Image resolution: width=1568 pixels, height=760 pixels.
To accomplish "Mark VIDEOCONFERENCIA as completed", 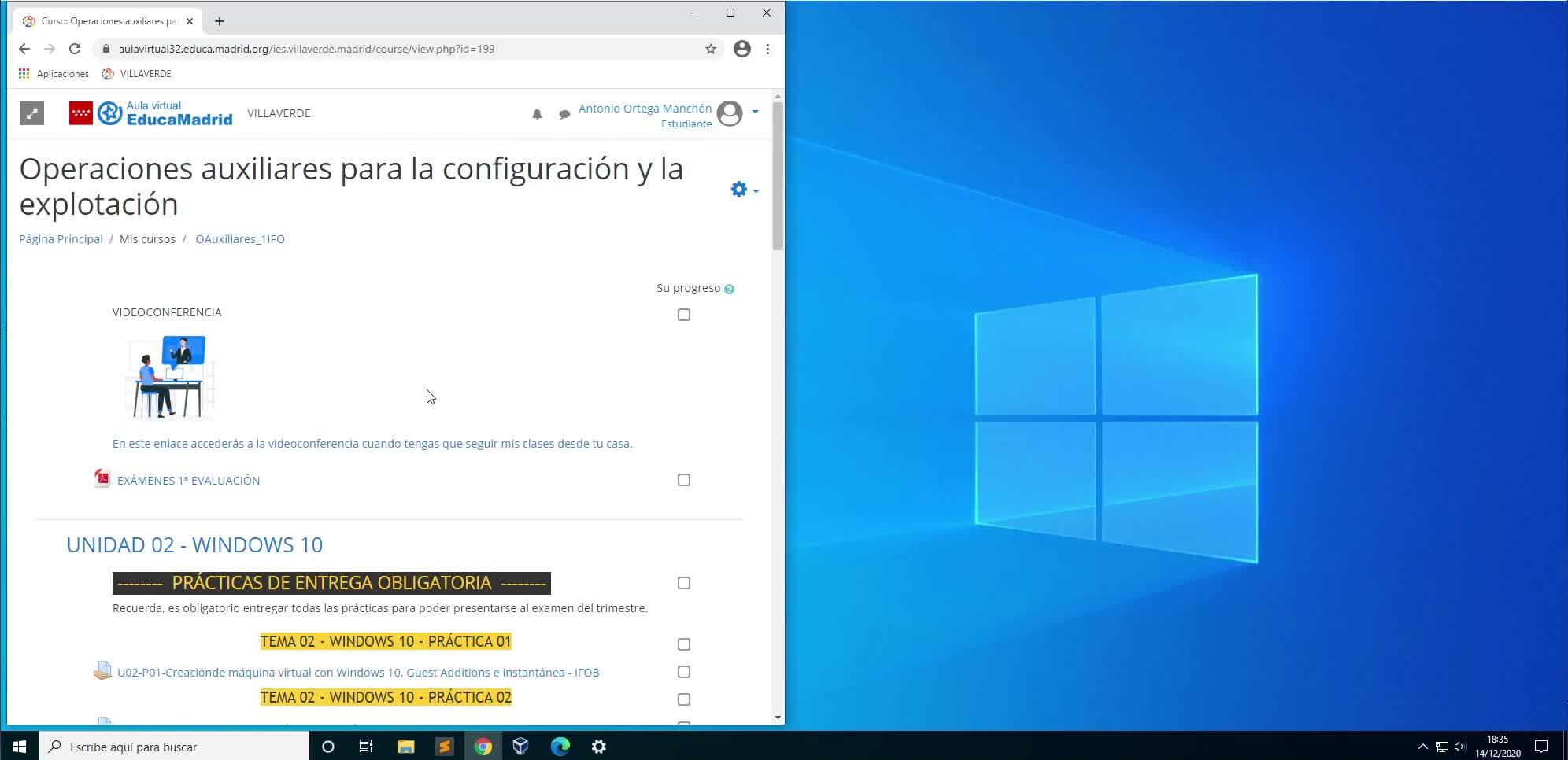I will click(684, 315).
